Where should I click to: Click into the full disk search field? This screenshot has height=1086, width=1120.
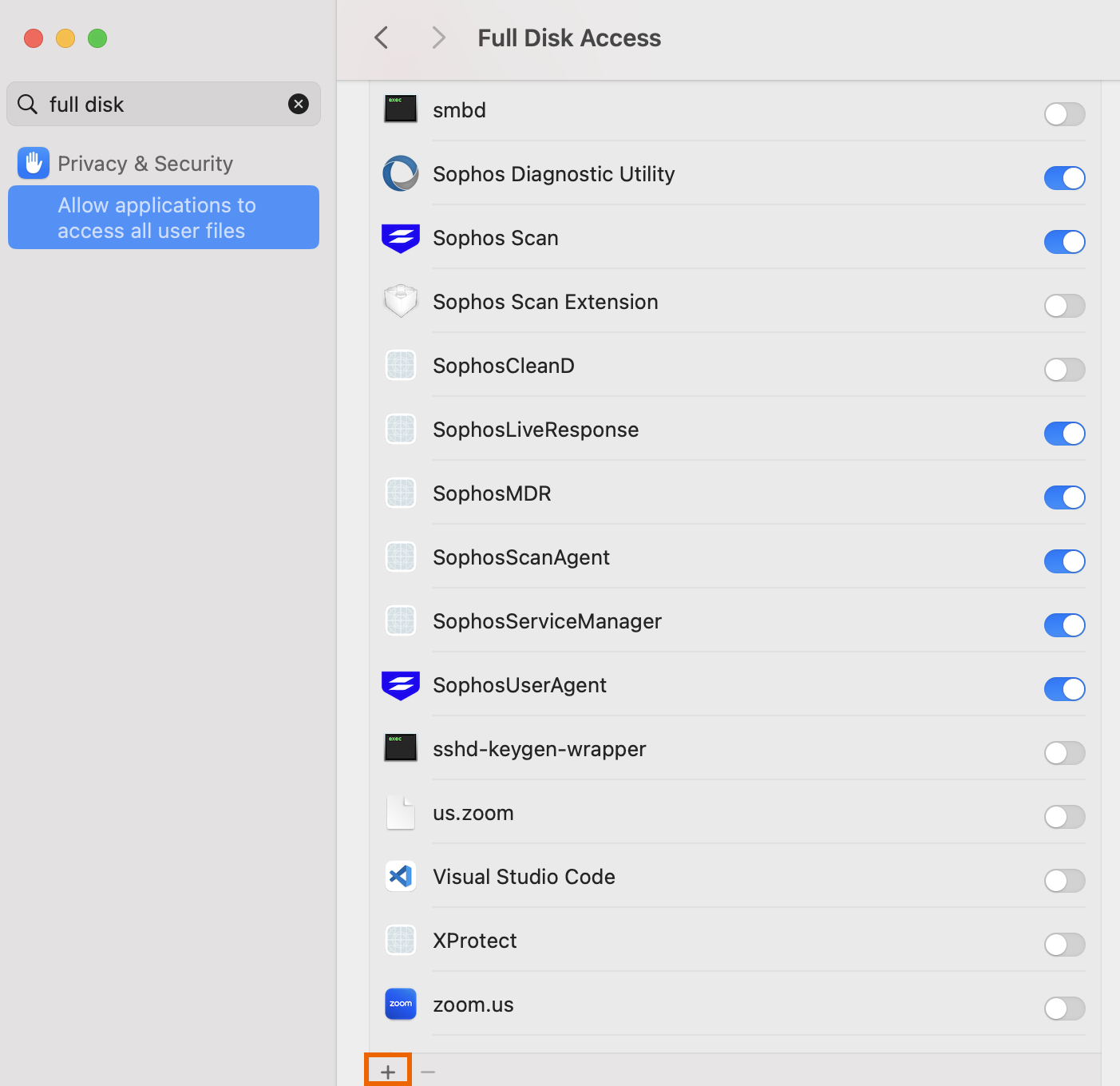click(x=160, y=105)
